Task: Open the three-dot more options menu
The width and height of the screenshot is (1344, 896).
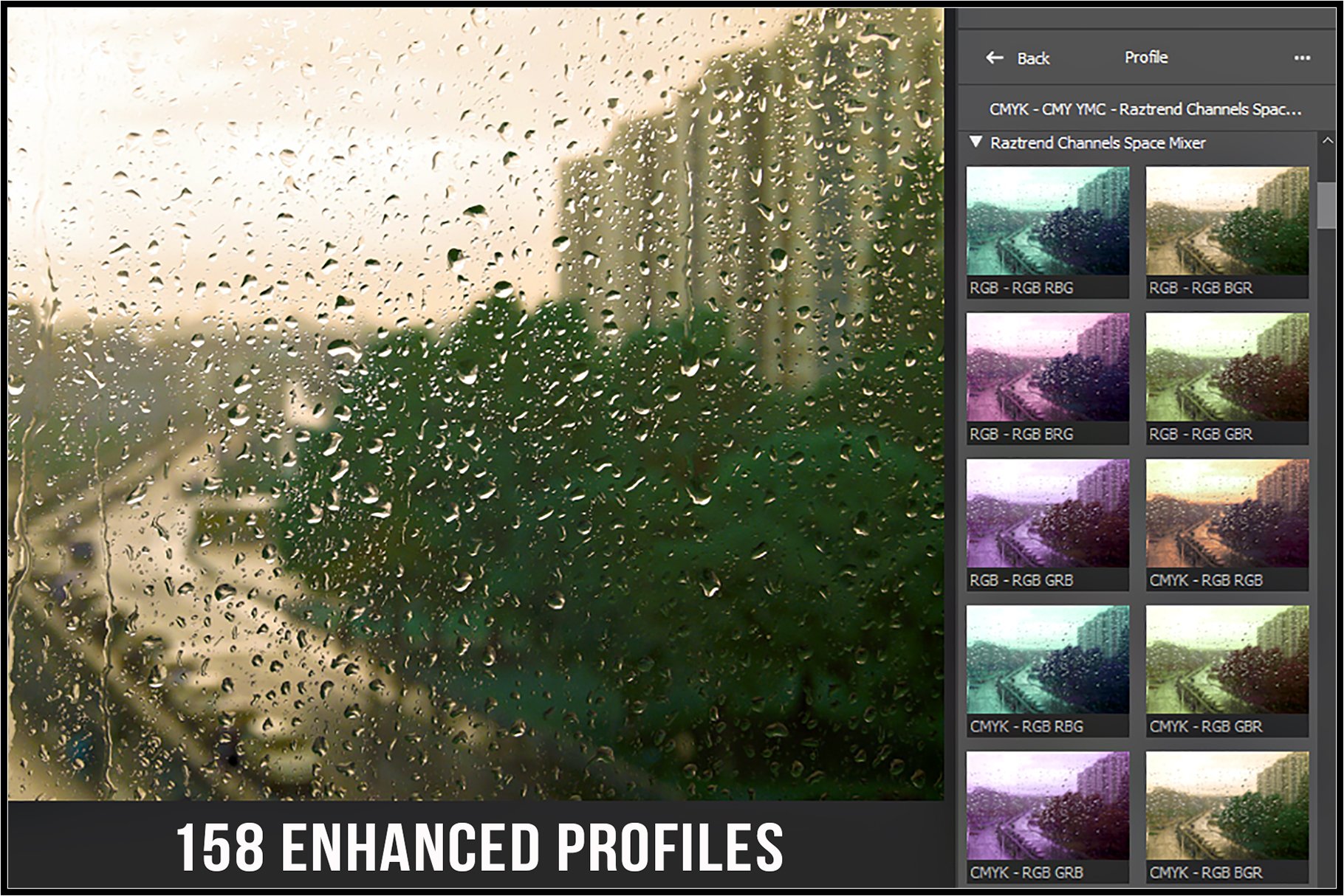Action: (1303, 58)
